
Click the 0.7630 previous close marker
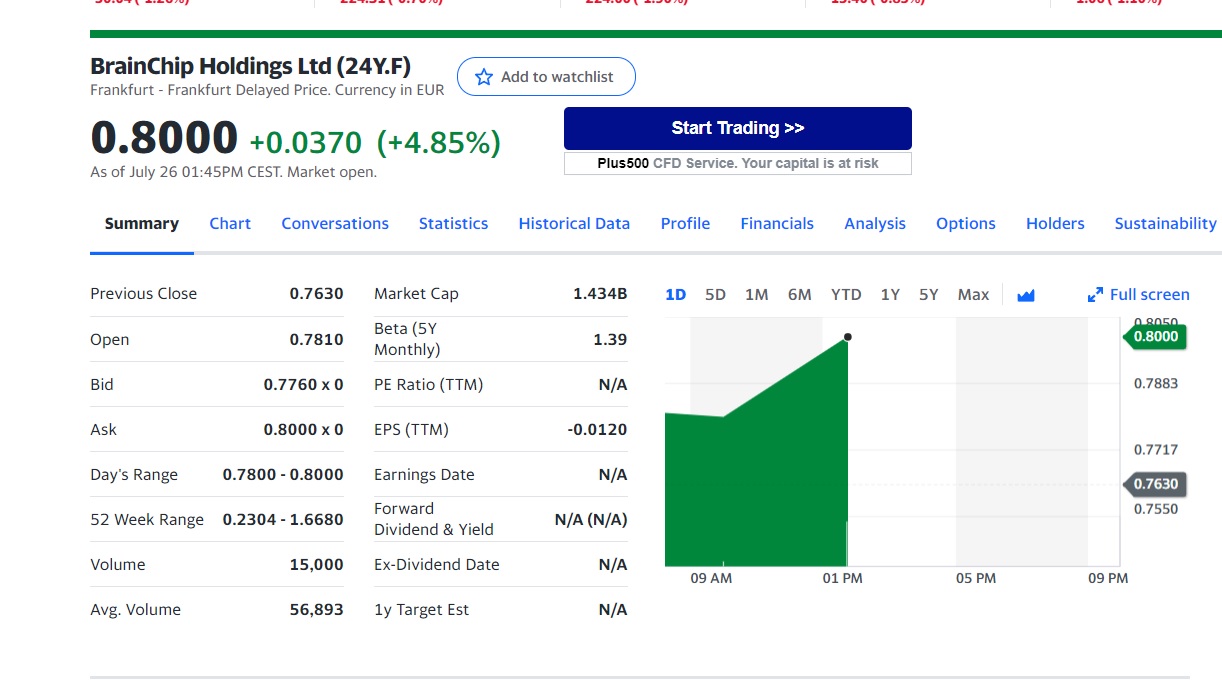1158,484
